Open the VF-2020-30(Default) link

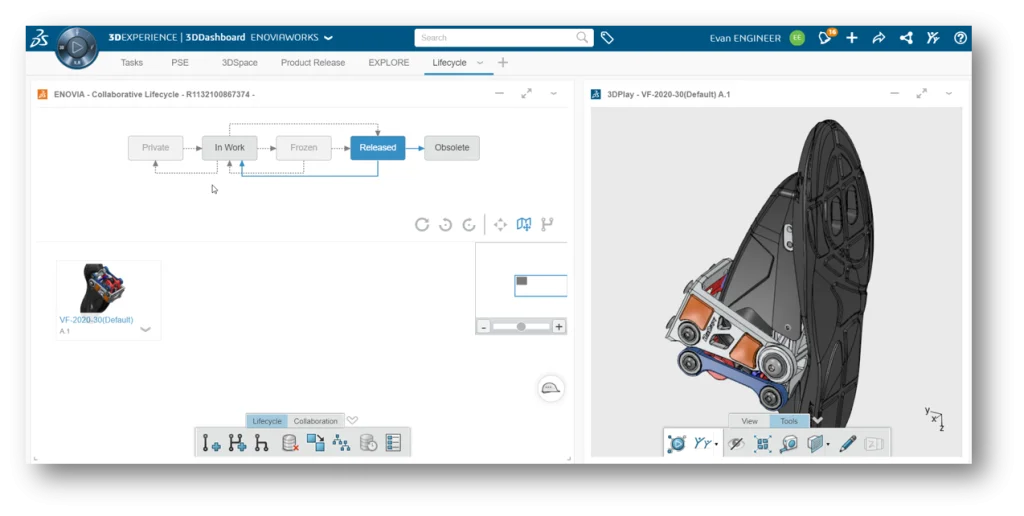95,320
